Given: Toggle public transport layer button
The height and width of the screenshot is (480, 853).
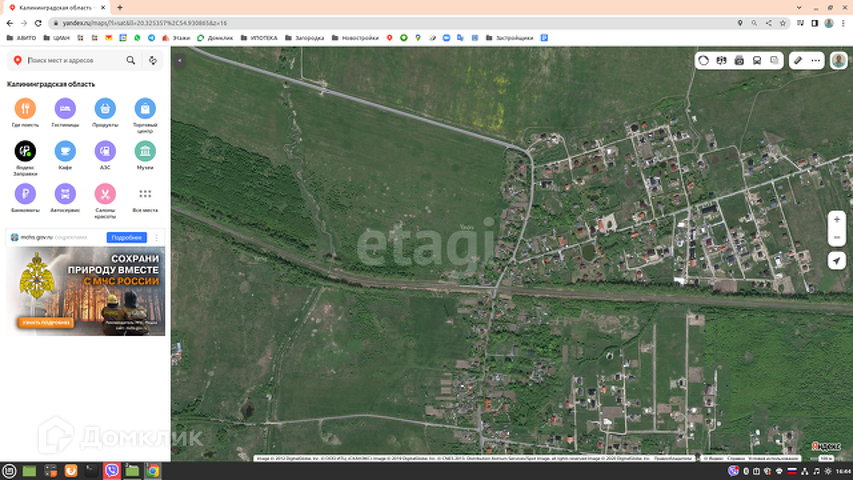Looking at the screenshot, I should point(757,60).
